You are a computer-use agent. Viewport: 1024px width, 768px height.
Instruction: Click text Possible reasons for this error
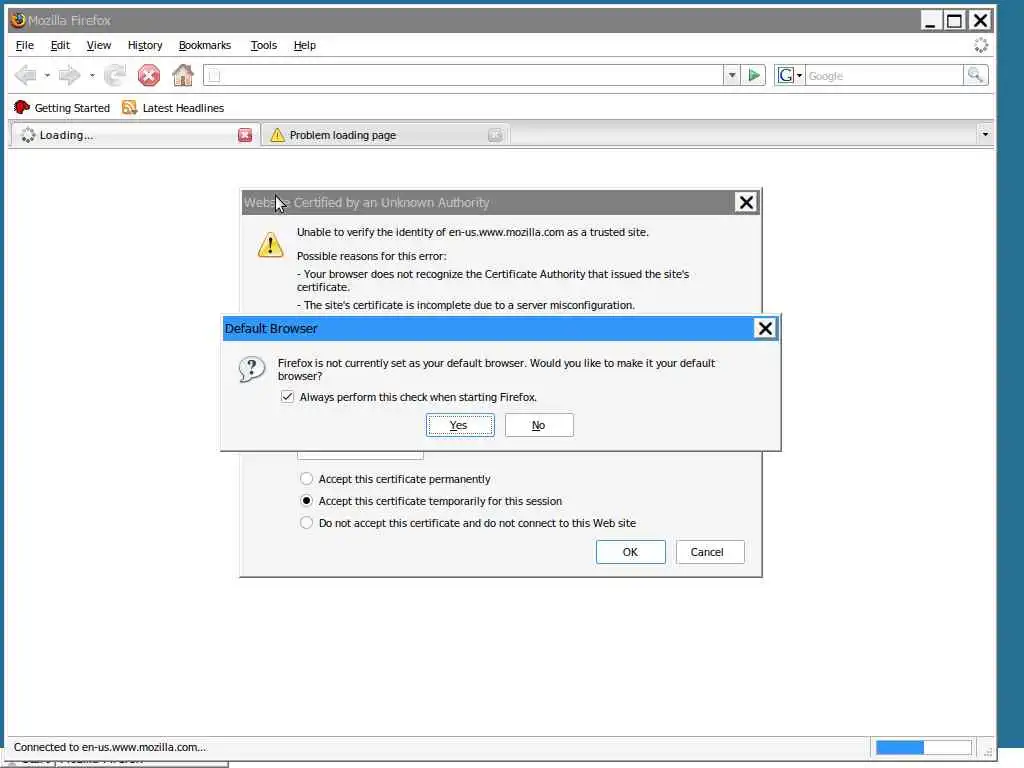[x=372, y=256]
